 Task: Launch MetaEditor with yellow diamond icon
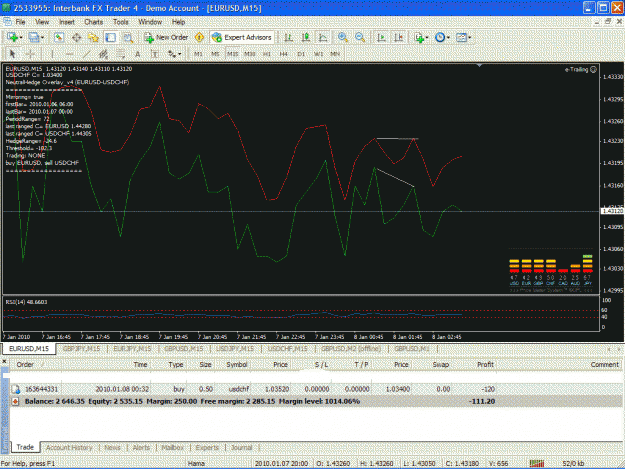[199, 37]
